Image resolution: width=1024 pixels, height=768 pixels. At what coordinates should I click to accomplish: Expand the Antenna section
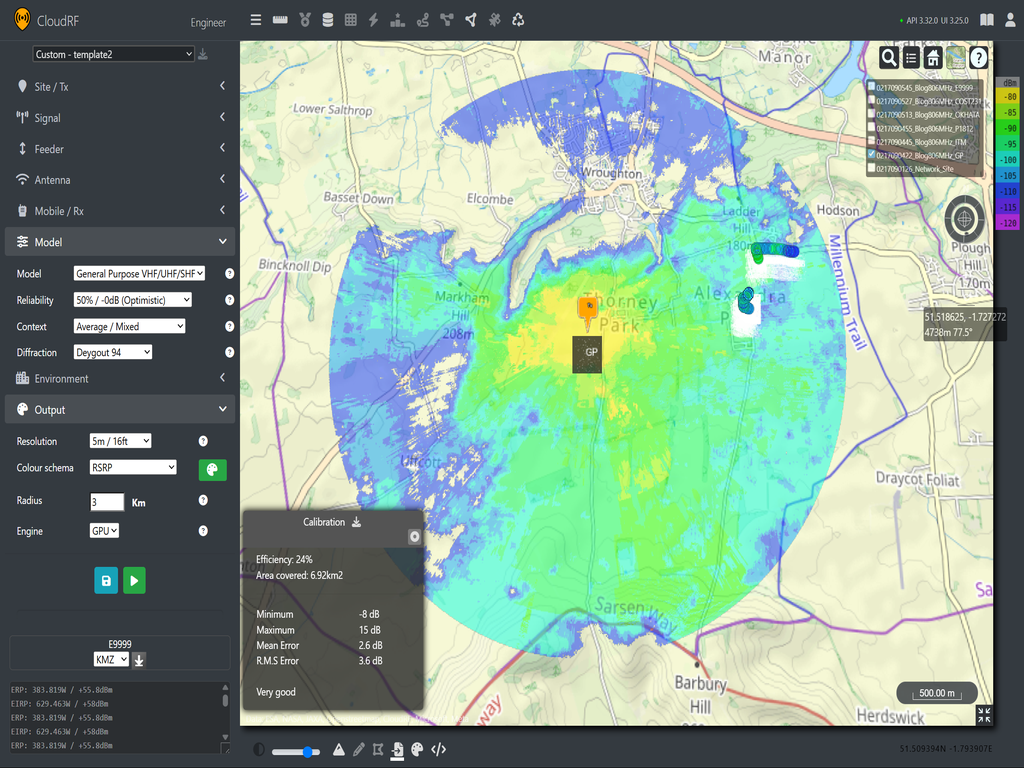click(x=120, y=179)
